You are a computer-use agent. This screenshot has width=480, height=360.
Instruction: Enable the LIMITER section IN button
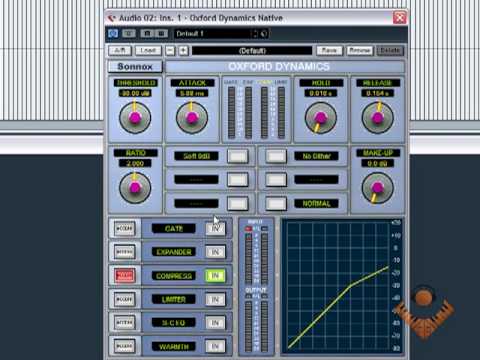(215, 299)
